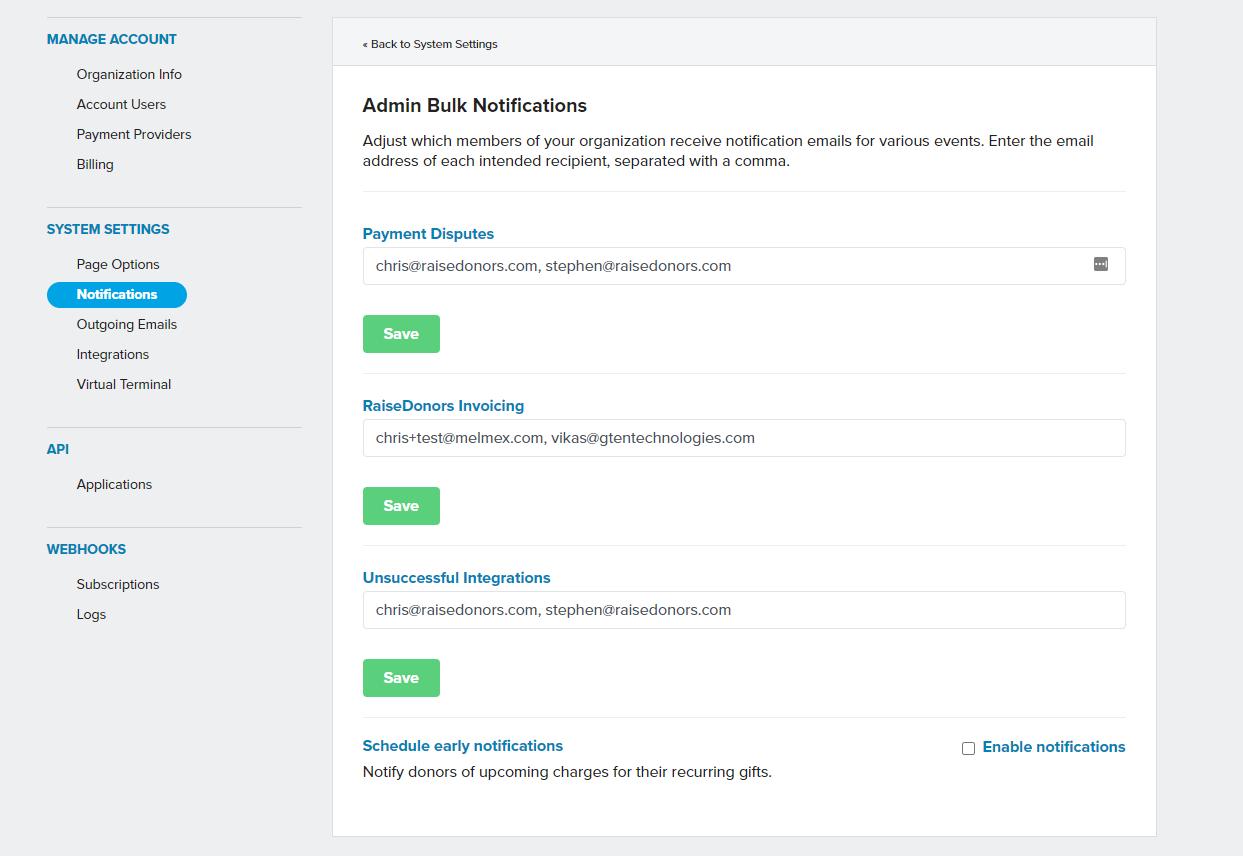1243x856 pixels.
Task: View webhook Subscriptions
Action: [118, 584]
